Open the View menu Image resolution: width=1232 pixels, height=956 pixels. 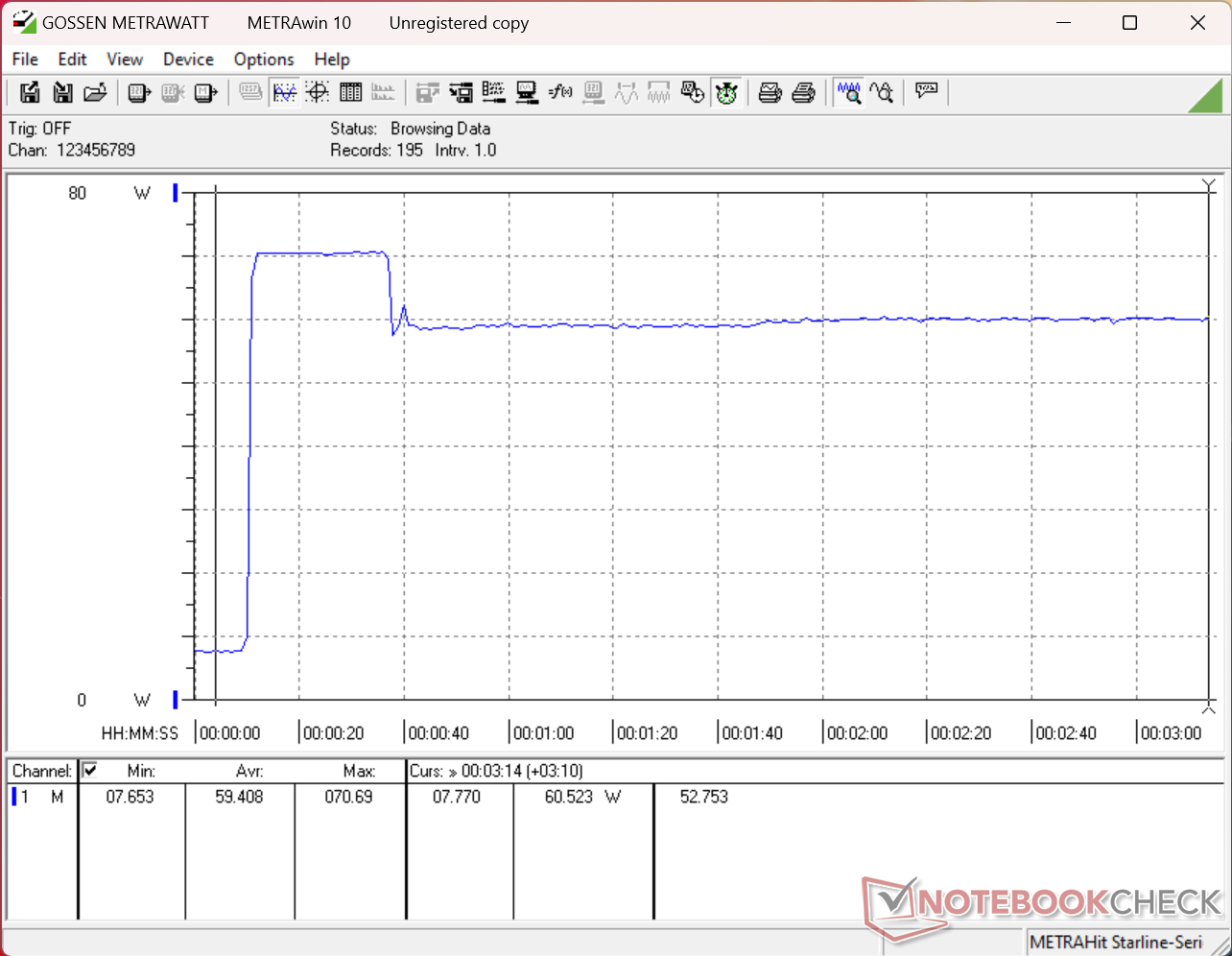click(x=125, y=59)
